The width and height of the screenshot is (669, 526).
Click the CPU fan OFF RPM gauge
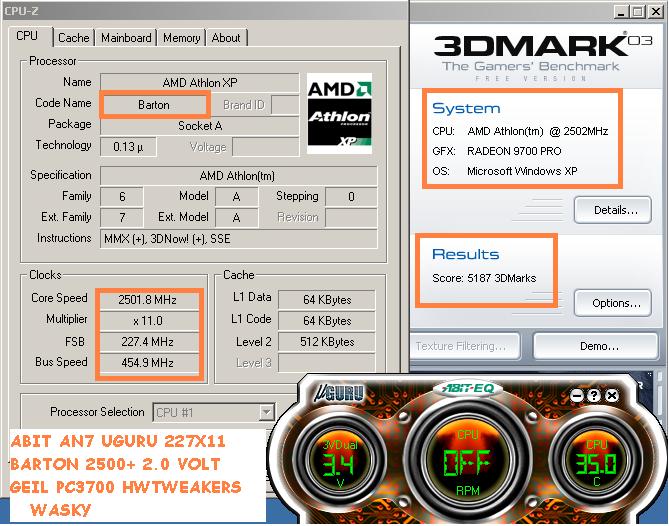468,462
